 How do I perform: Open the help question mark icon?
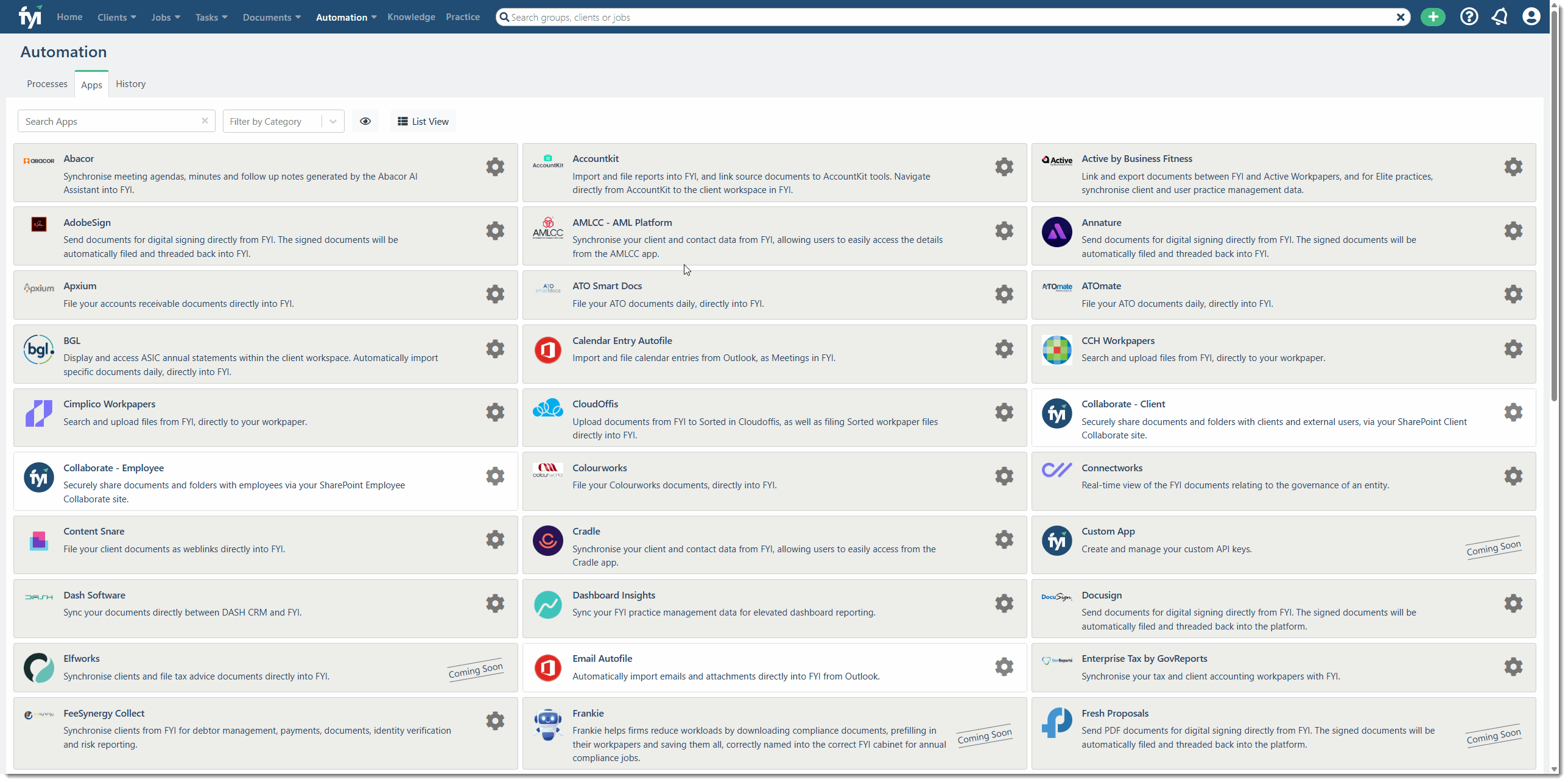1469,17
